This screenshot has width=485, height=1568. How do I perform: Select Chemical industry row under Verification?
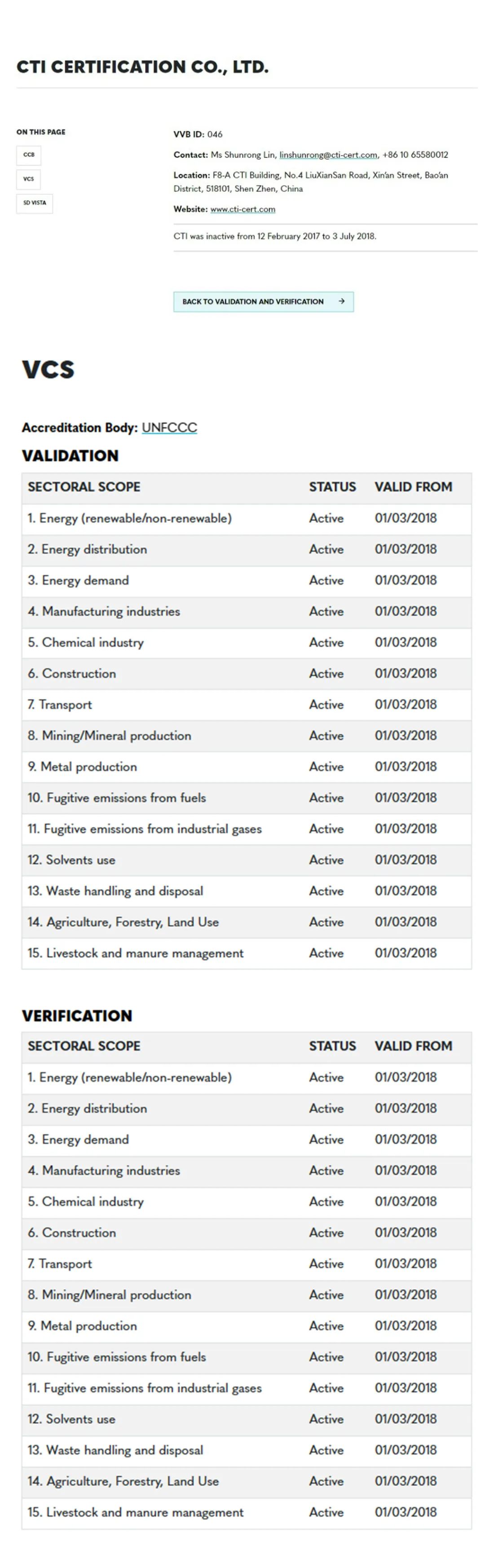(86, 1201)
